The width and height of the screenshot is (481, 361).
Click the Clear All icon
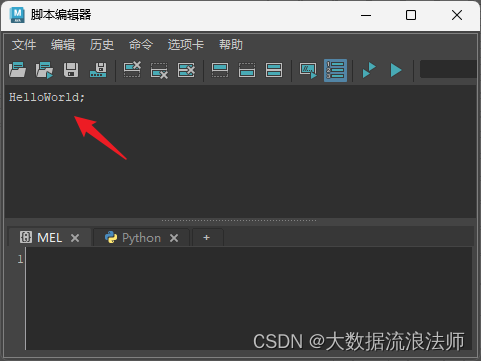point(186,70)
